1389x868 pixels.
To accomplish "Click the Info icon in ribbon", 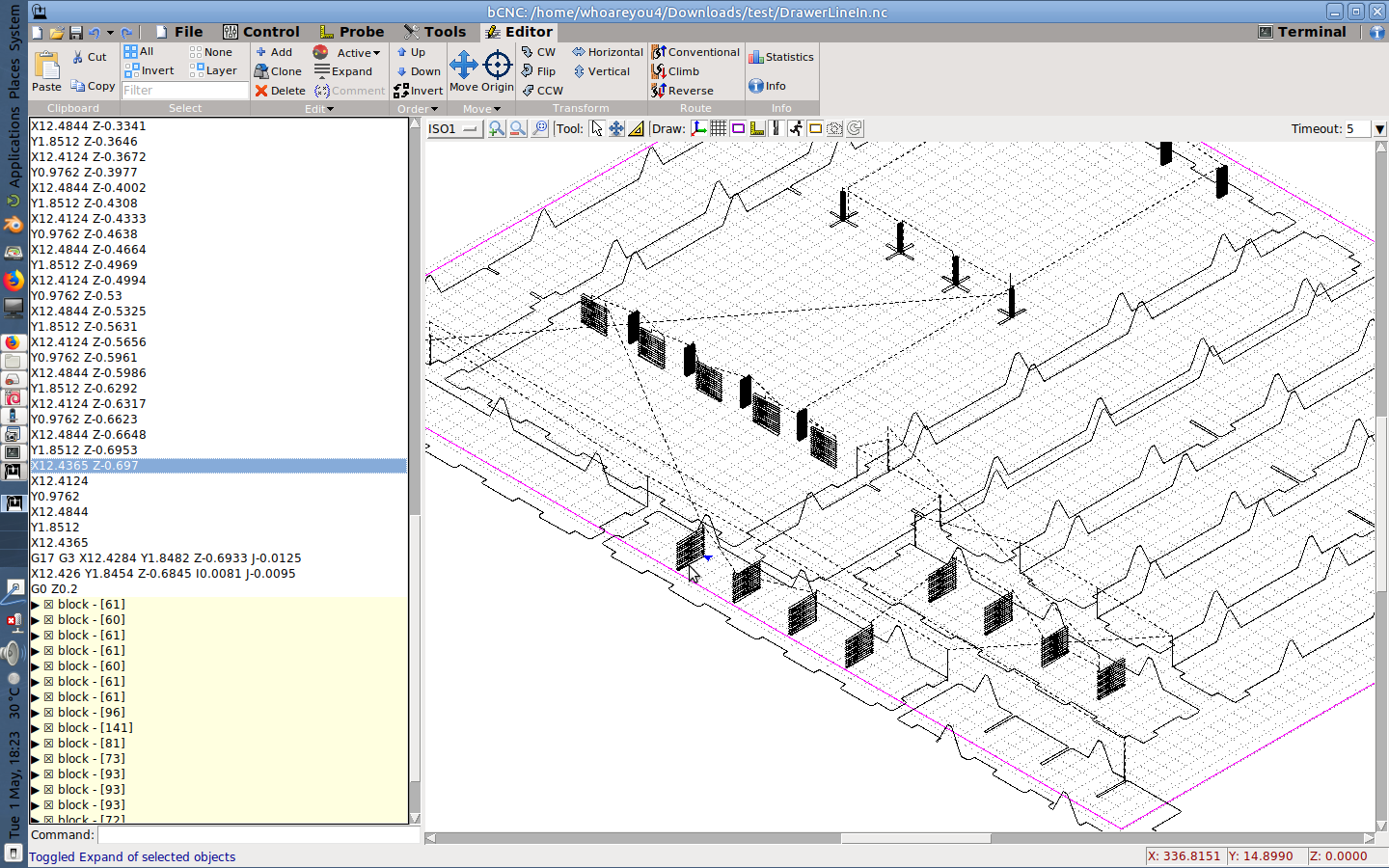I will tap(756, 86).
